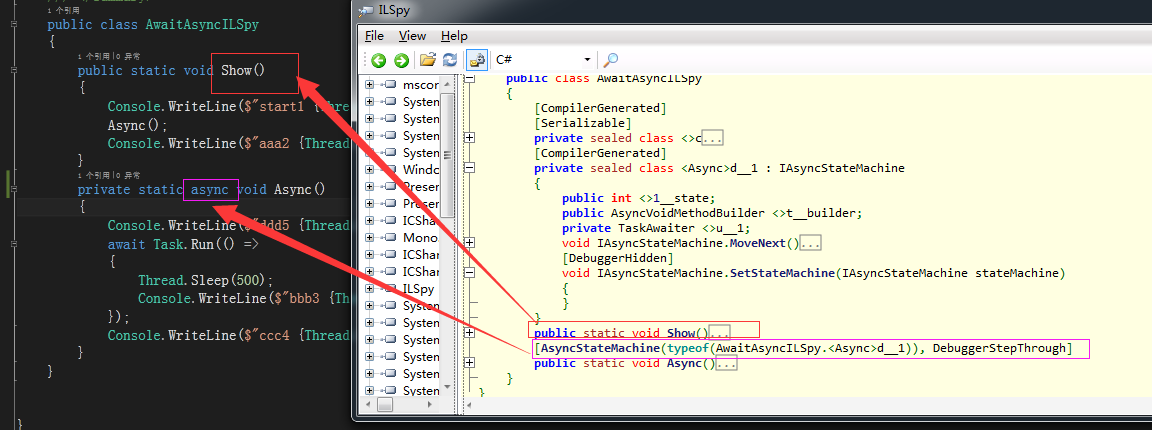Open the C# language dropdown

[x=544, y=60]
